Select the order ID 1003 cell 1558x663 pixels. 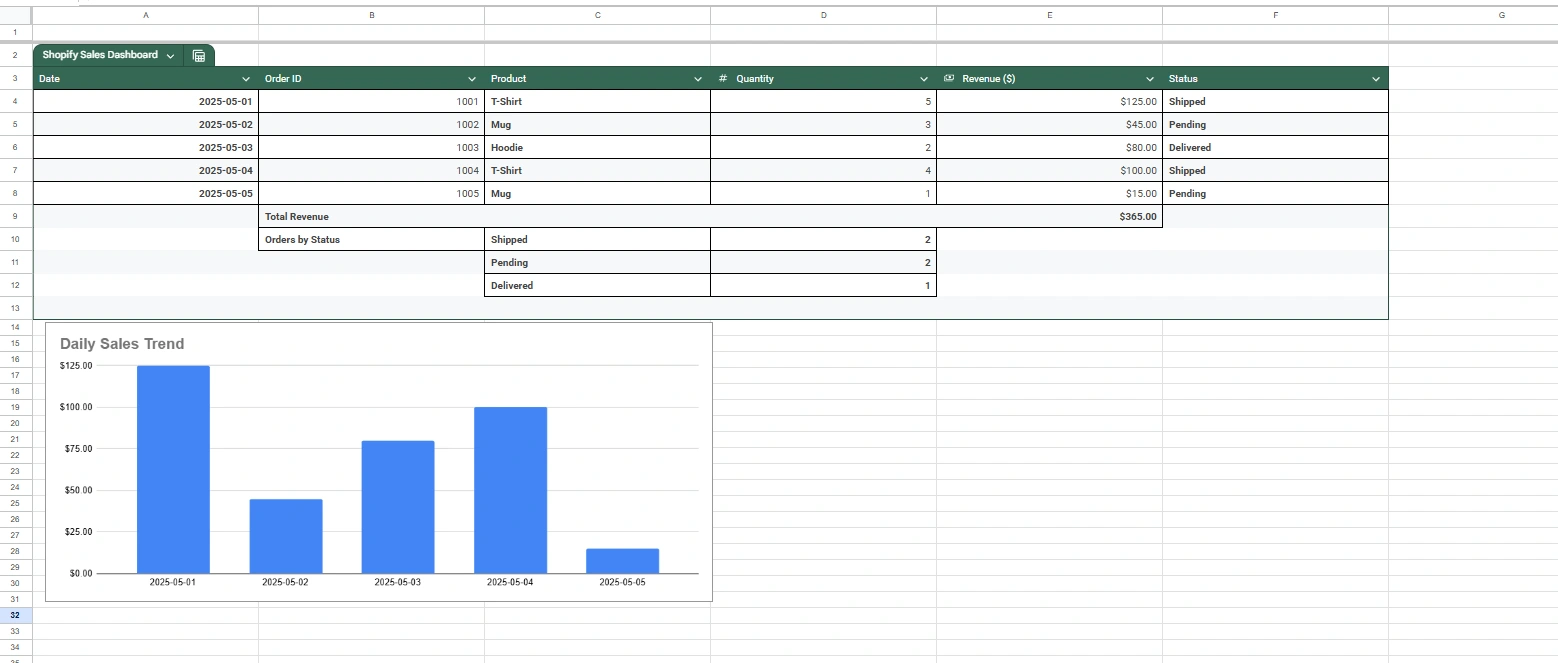coord(372,148)
